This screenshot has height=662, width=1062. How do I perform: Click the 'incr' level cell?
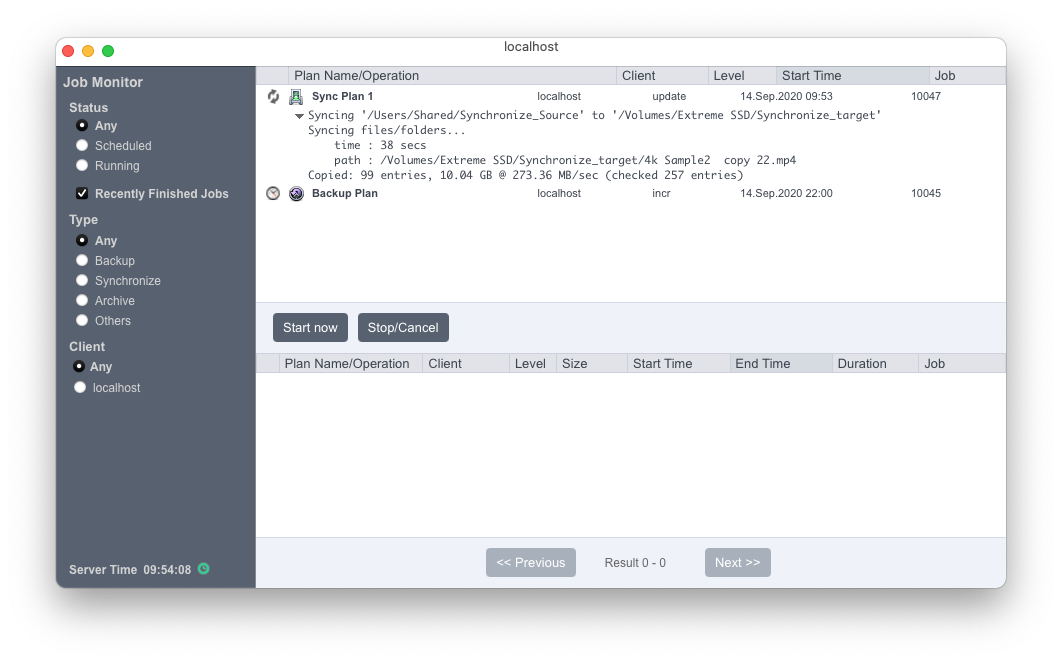(661, 193)
